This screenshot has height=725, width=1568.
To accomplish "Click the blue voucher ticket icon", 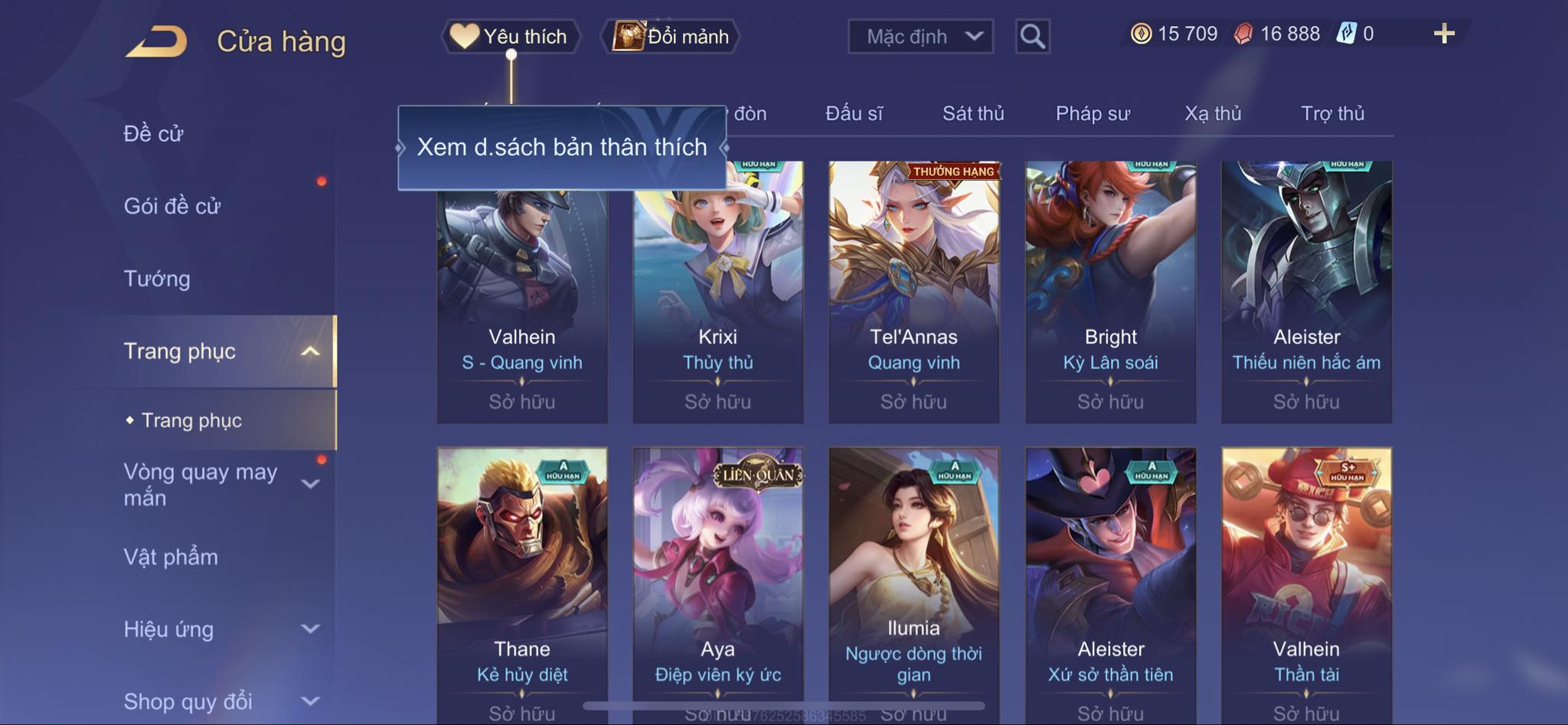I will coord(1346,34).
